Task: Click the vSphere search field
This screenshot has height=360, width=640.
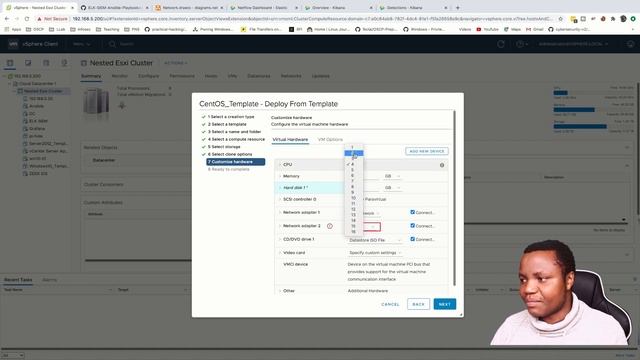Action: tap(127, 44)
